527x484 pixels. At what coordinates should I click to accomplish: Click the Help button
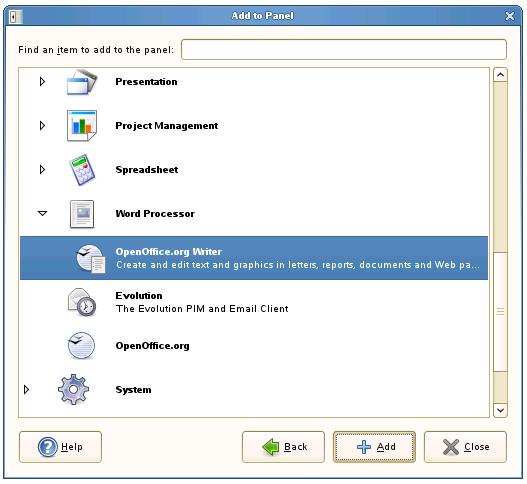click(60, 447)
